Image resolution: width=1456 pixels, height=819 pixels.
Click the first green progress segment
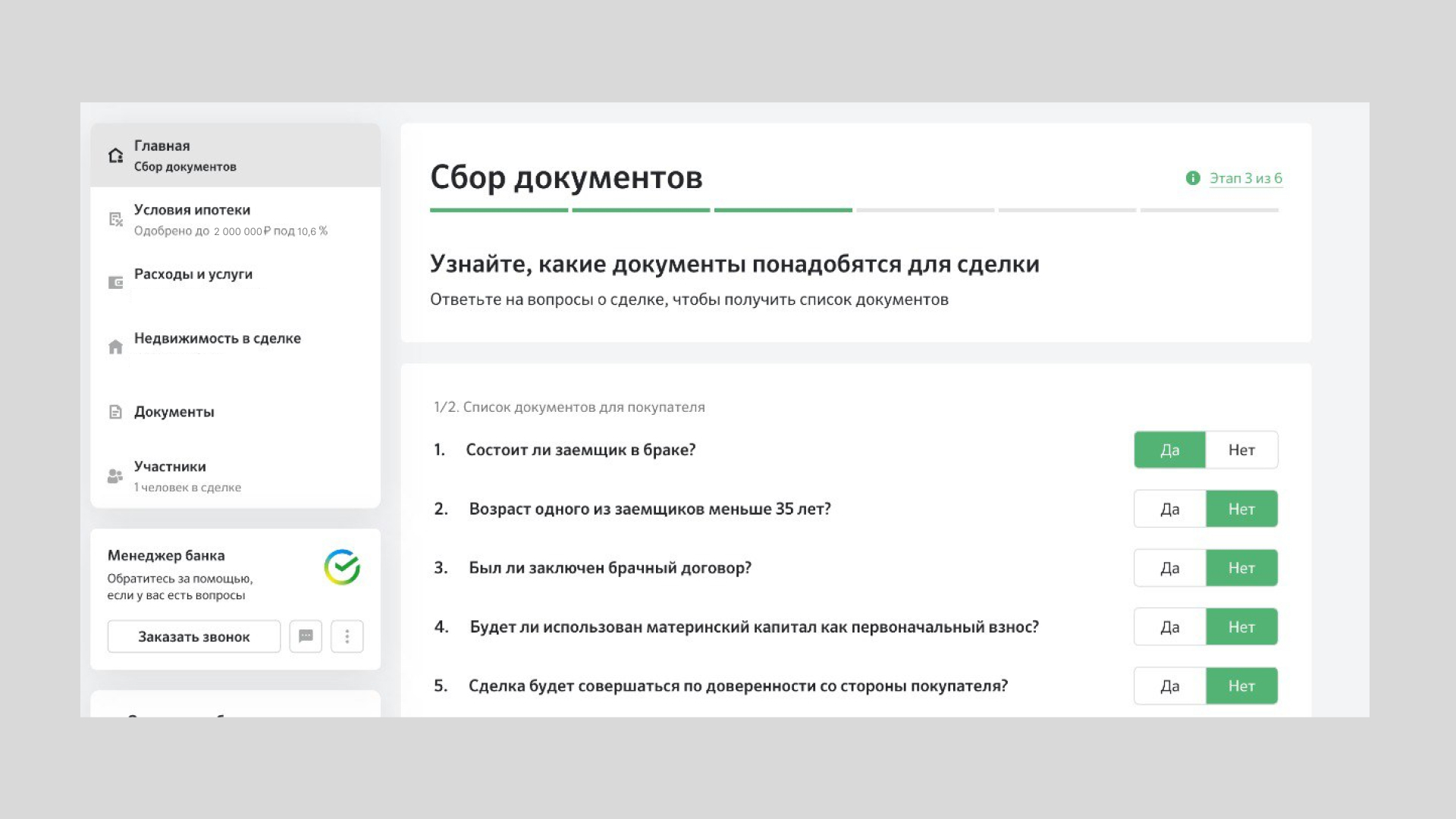click(x=499, y=210)
